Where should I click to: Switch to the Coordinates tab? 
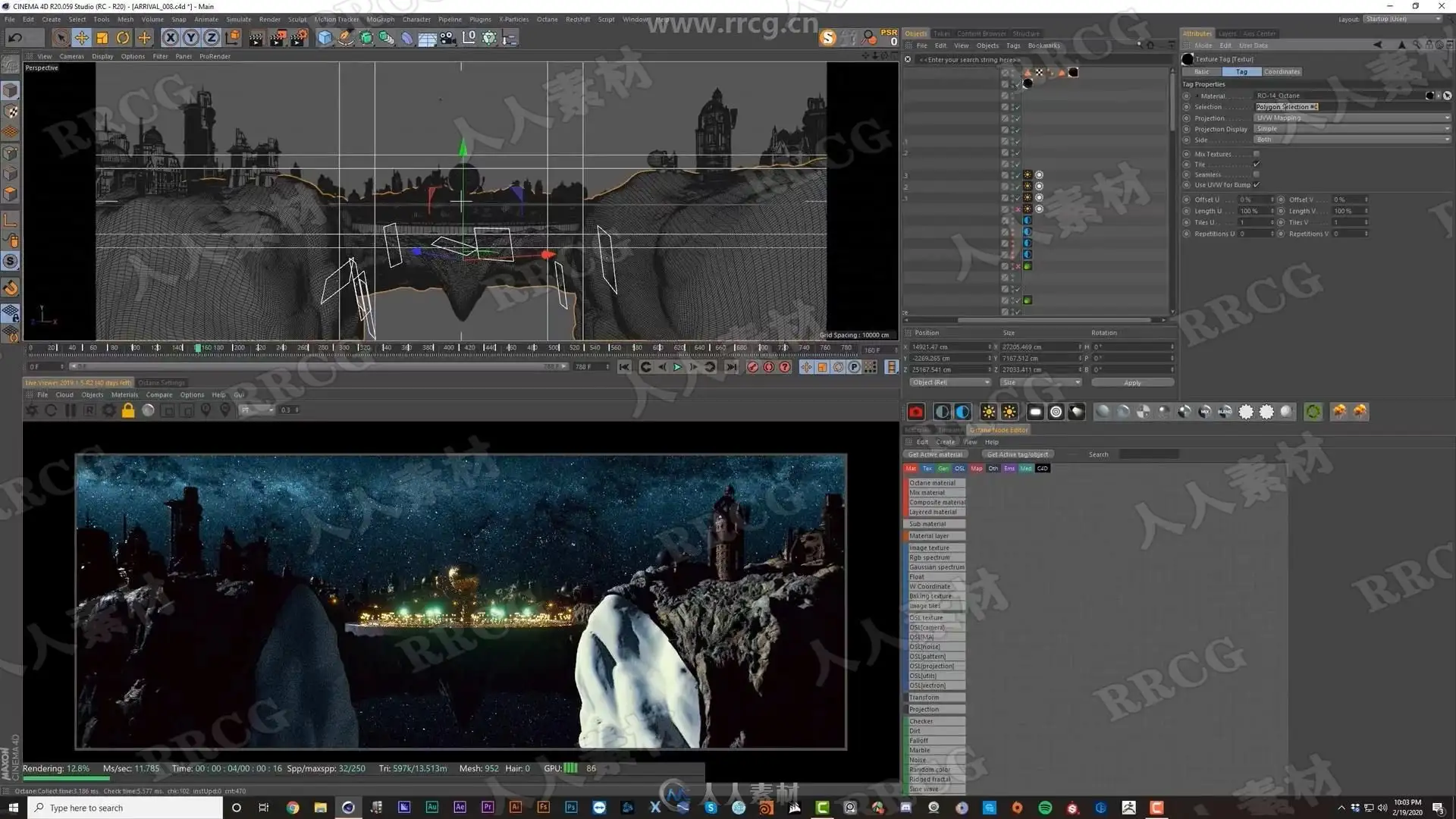click(x=1282, y=71)
